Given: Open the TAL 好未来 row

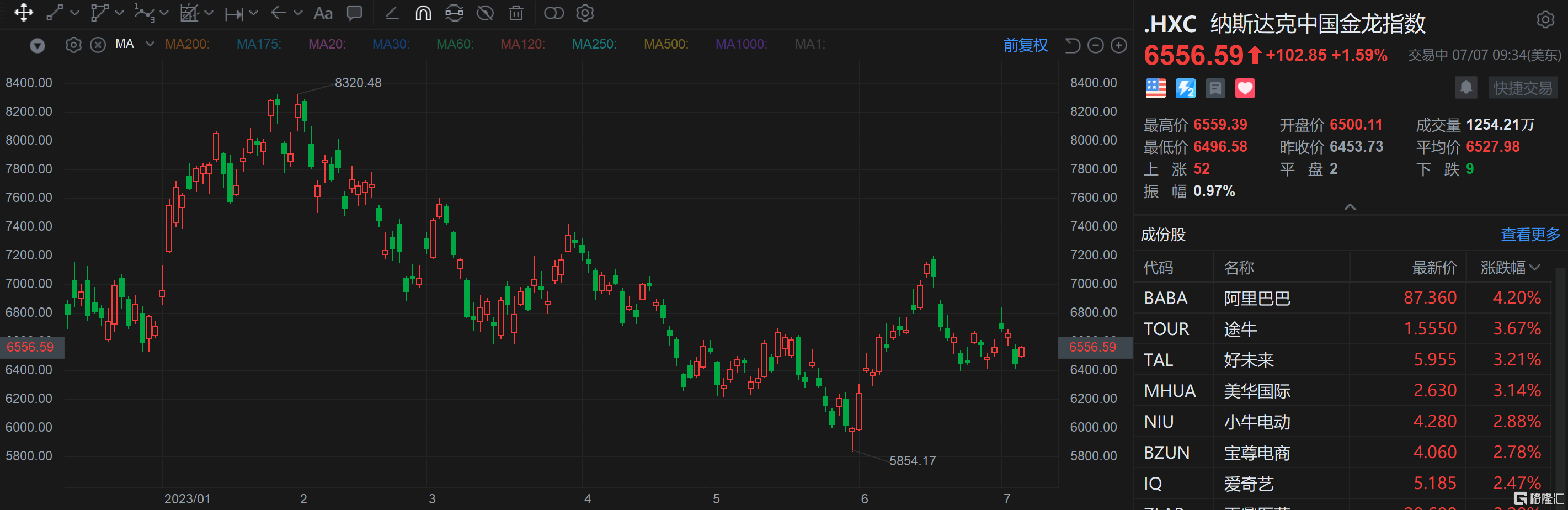Looking at the screenshot, I should pyautogui.click(x=1343, y=360).
